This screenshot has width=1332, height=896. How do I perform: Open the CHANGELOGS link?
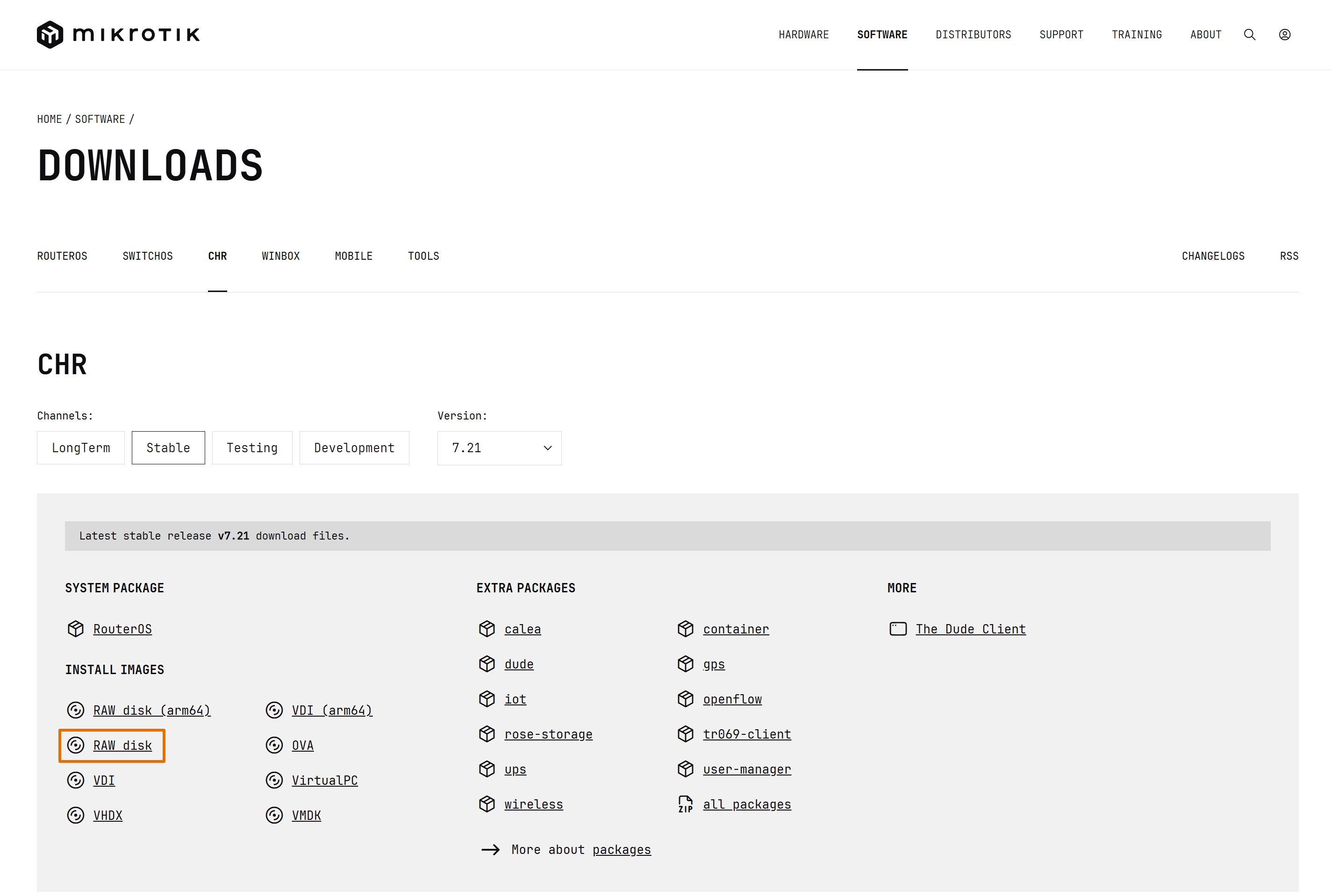[x=1212, y=256]
